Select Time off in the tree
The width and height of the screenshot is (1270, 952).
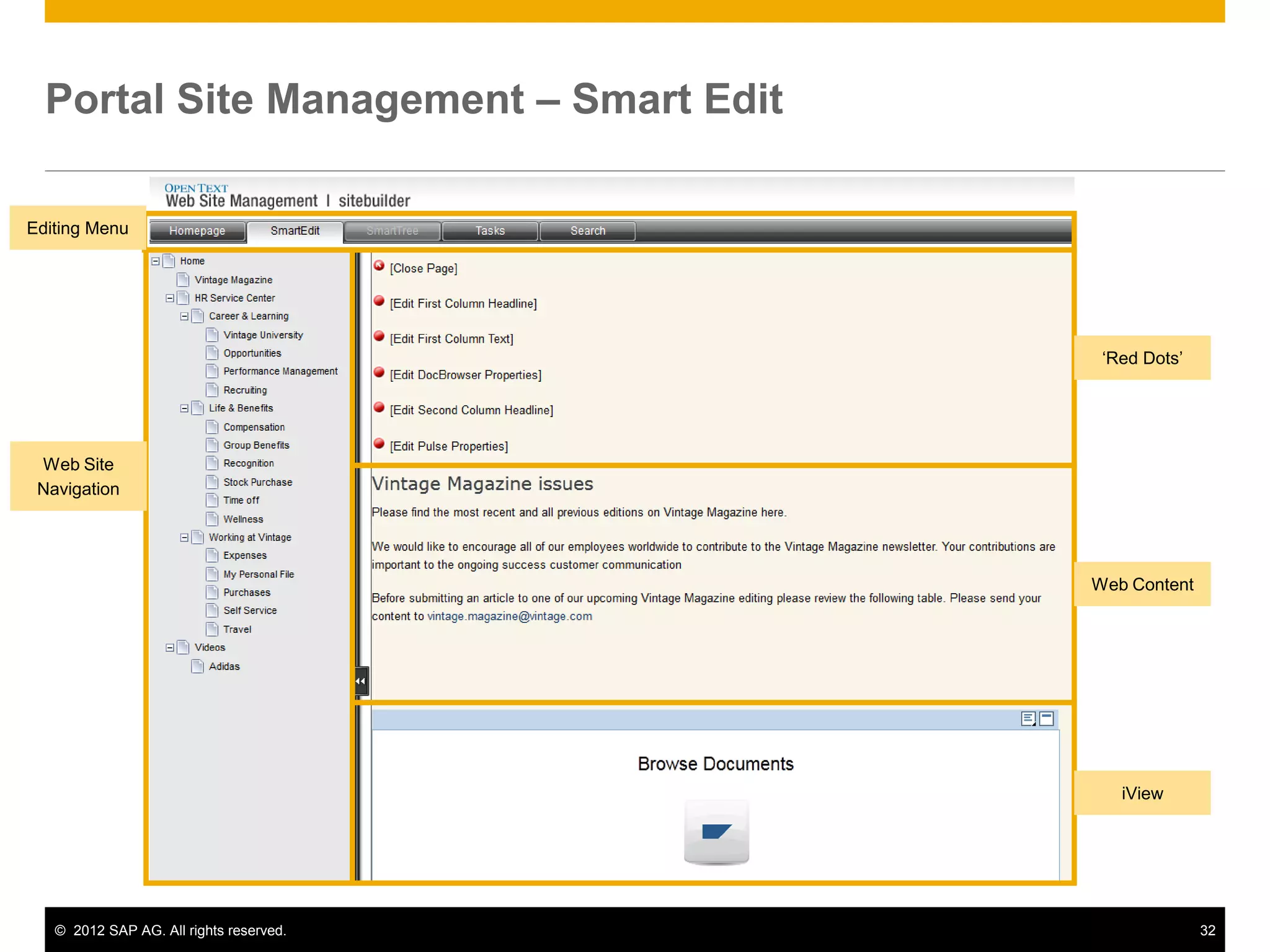241,500
